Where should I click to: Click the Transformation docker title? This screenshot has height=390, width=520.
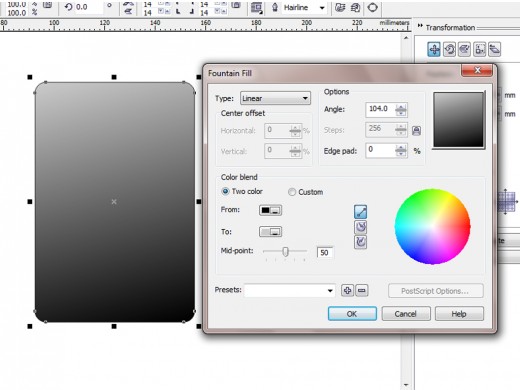tap(450, 27)
